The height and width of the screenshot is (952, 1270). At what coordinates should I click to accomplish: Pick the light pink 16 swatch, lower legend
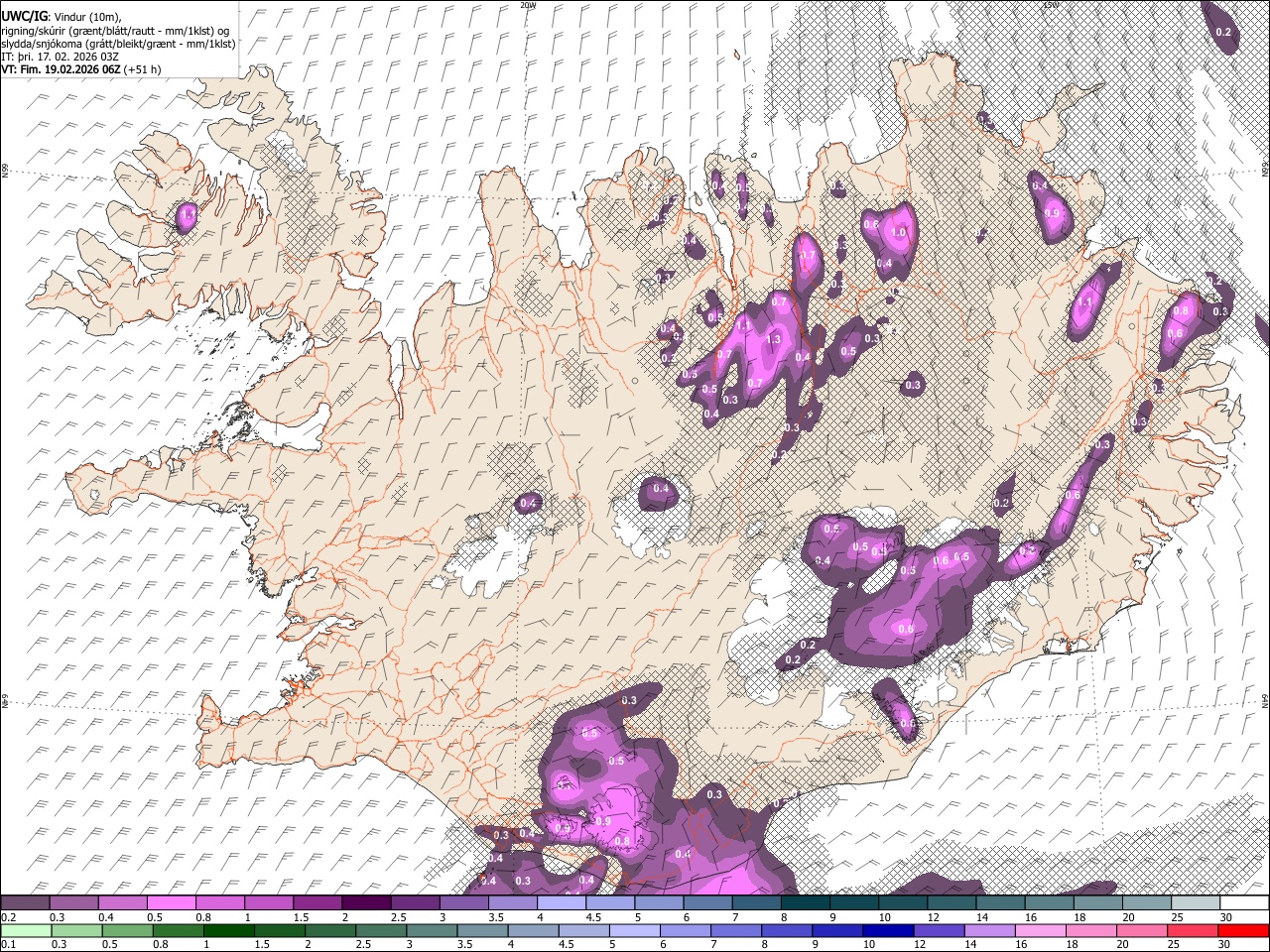(x=1040, y=930)
